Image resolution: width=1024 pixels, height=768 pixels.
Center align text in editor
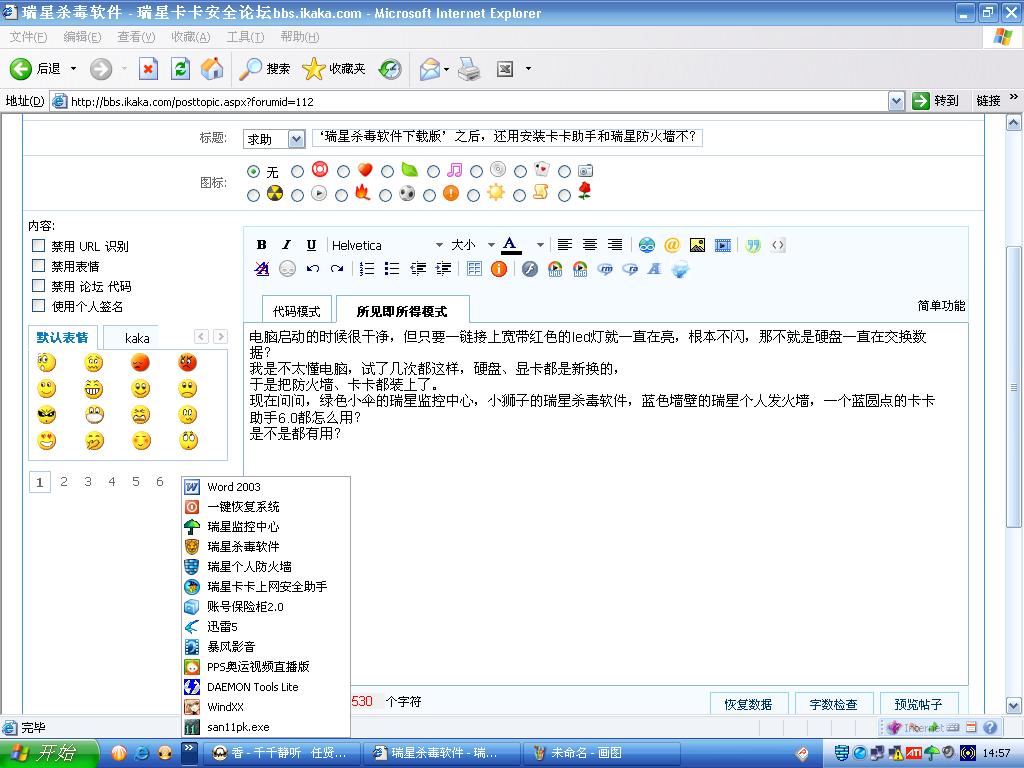[x=590, y=245]
